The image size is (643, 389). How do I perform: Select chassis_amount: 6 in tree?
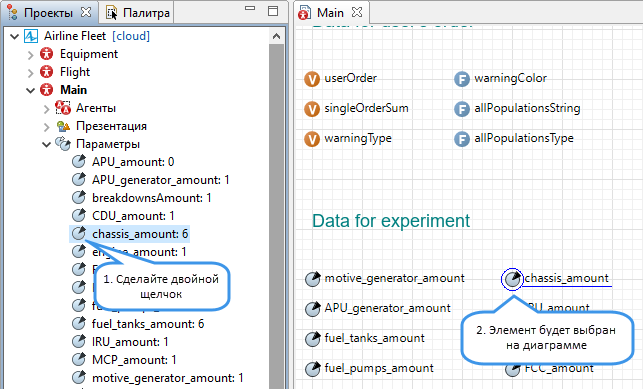(x=140, y=234)
